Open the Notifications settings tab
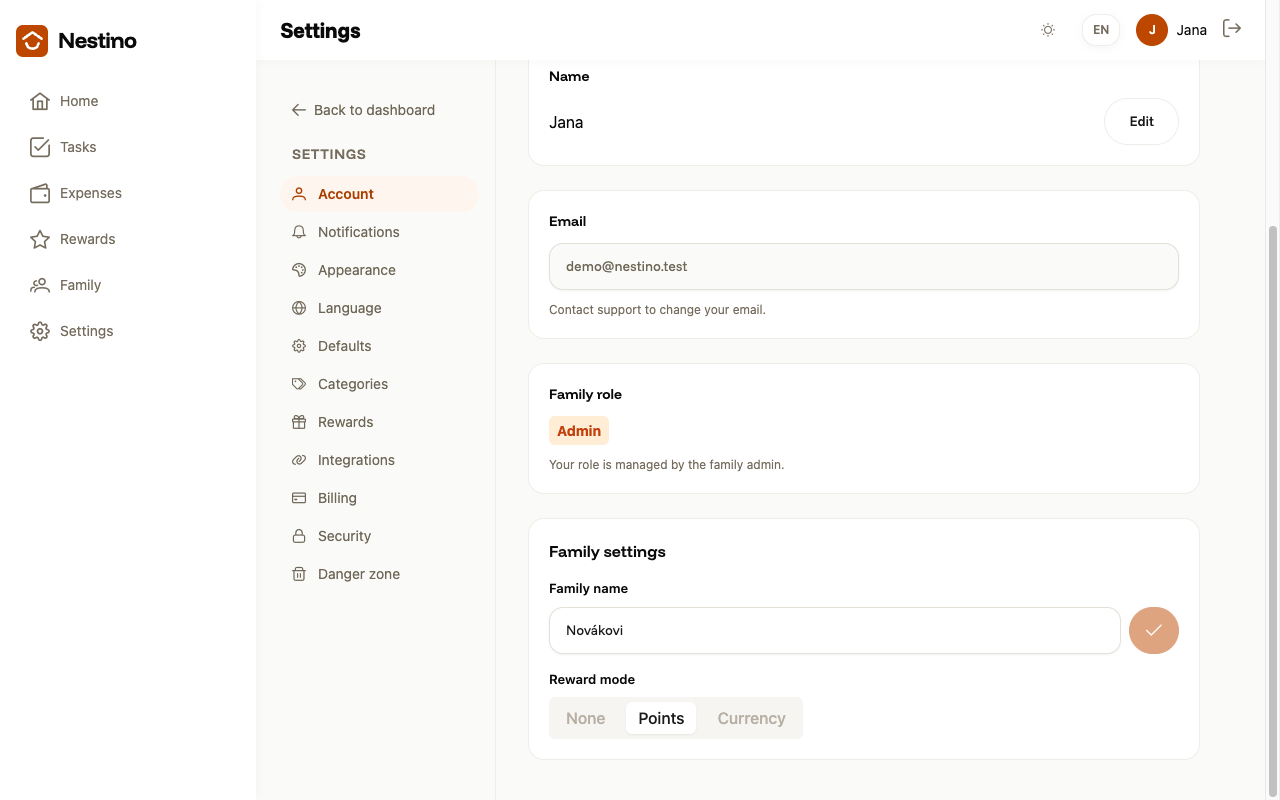 379,232
